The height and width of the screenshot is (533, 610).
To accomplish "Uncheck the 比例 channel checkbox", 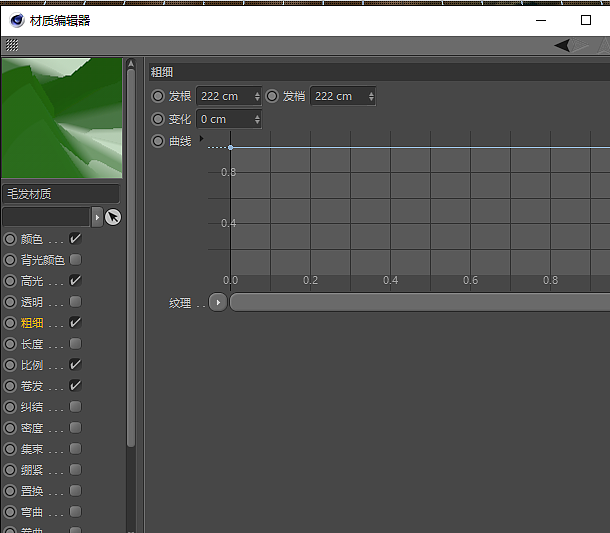I will click(x=75, y=365).
